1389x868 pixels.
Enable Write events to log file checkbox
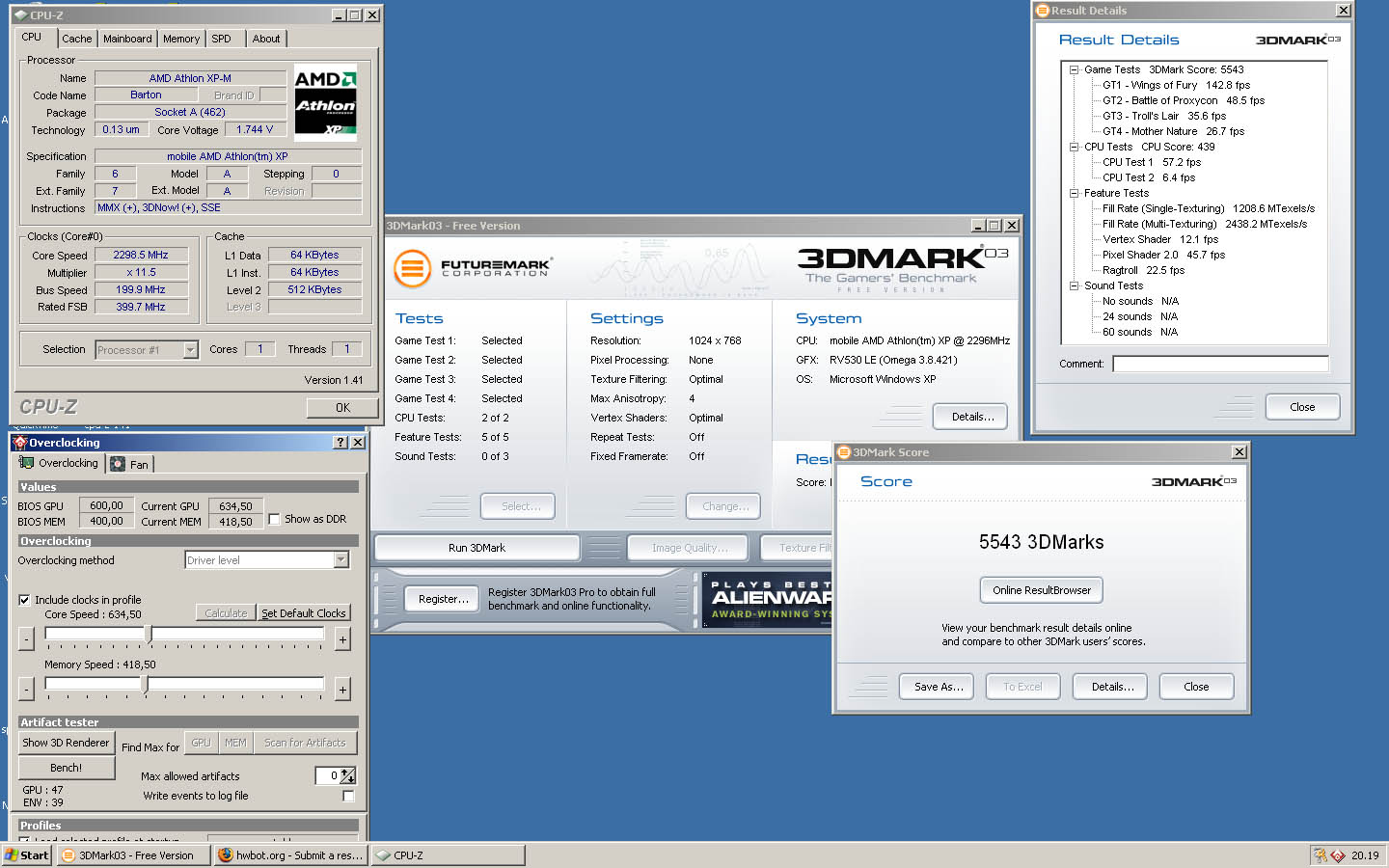pos(348,797)
